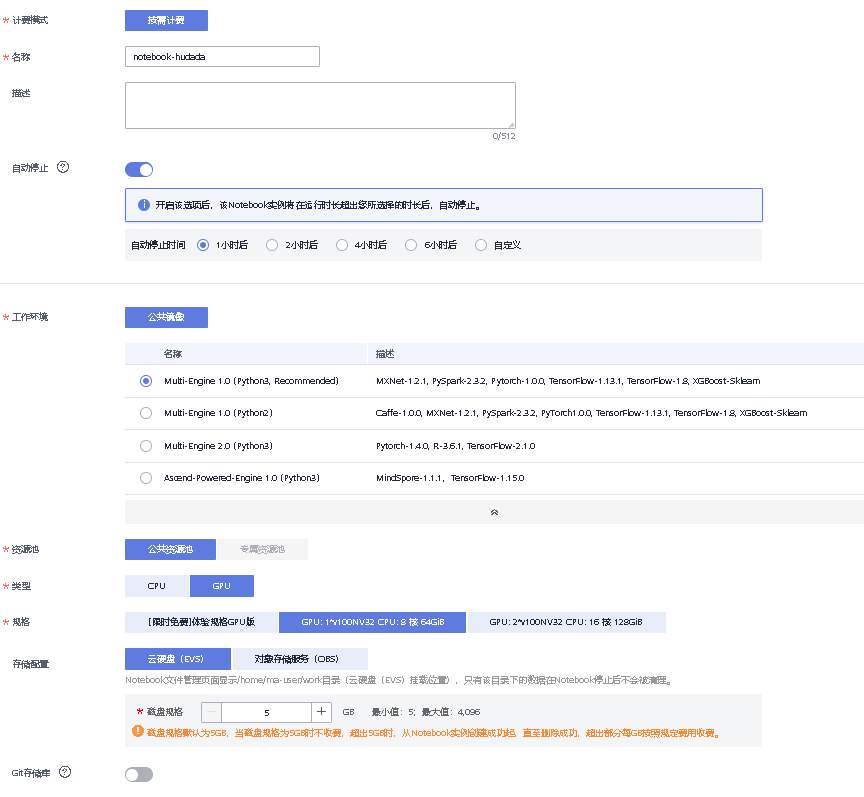
Task: Switch storage to 对象存储服务 (OBS)
Action: 300,659
